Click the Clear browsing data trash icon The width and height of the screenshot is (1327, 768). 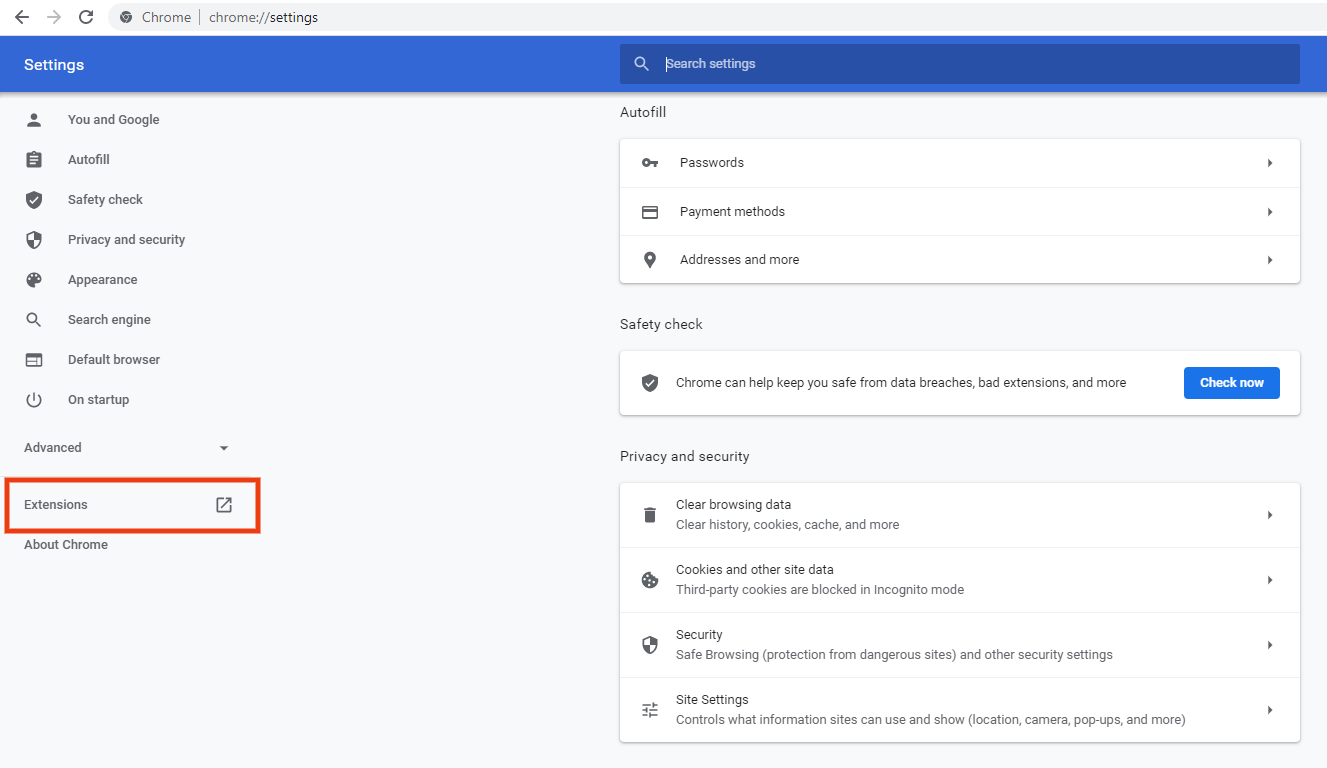650,514
